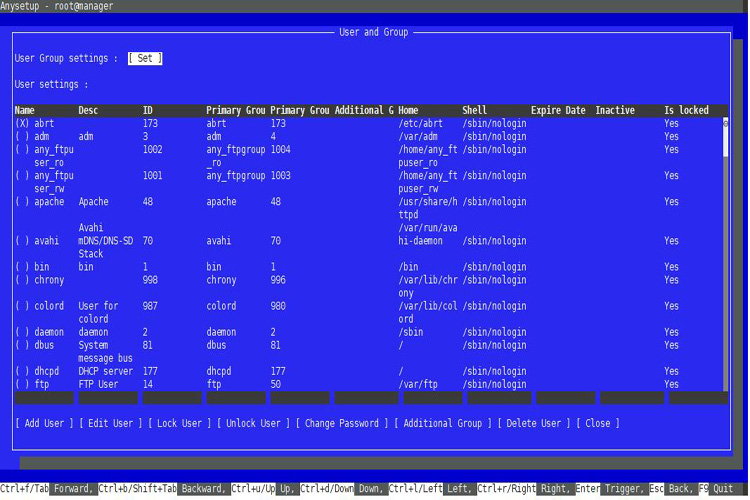This screenshot has height=500, width=750.
Task: Open Change Password for selected user
Action: pos(342,423)
